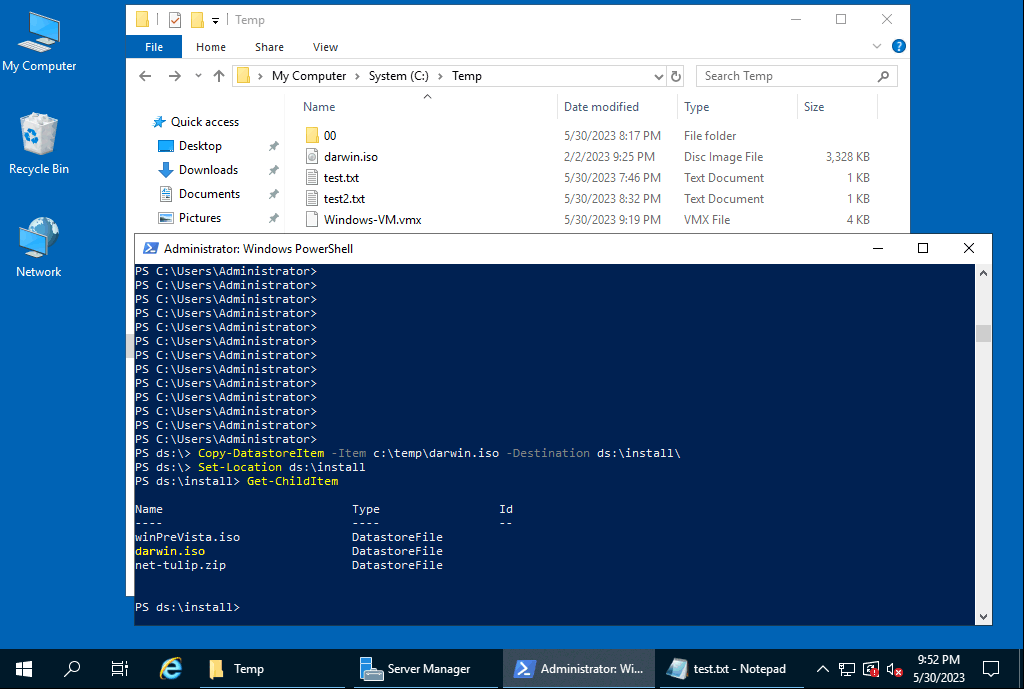Viewport: 1024px width, 689px height.
Task: Select Desktop in navigation pane
Action: coord(190,146)
